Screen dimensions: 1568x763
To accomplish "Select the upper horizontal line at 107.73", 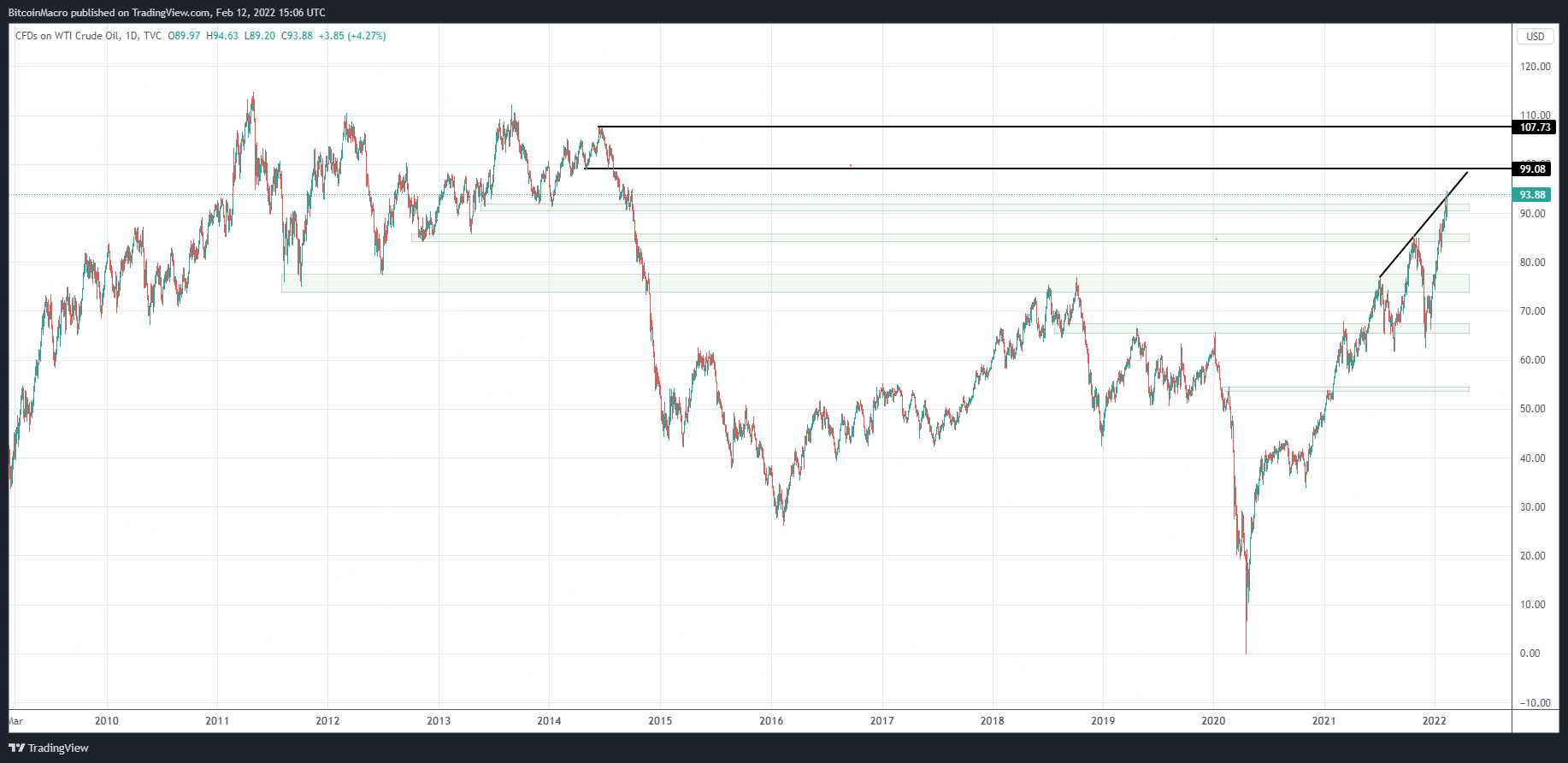I will pyautogui.click(x=1054, y=127).
